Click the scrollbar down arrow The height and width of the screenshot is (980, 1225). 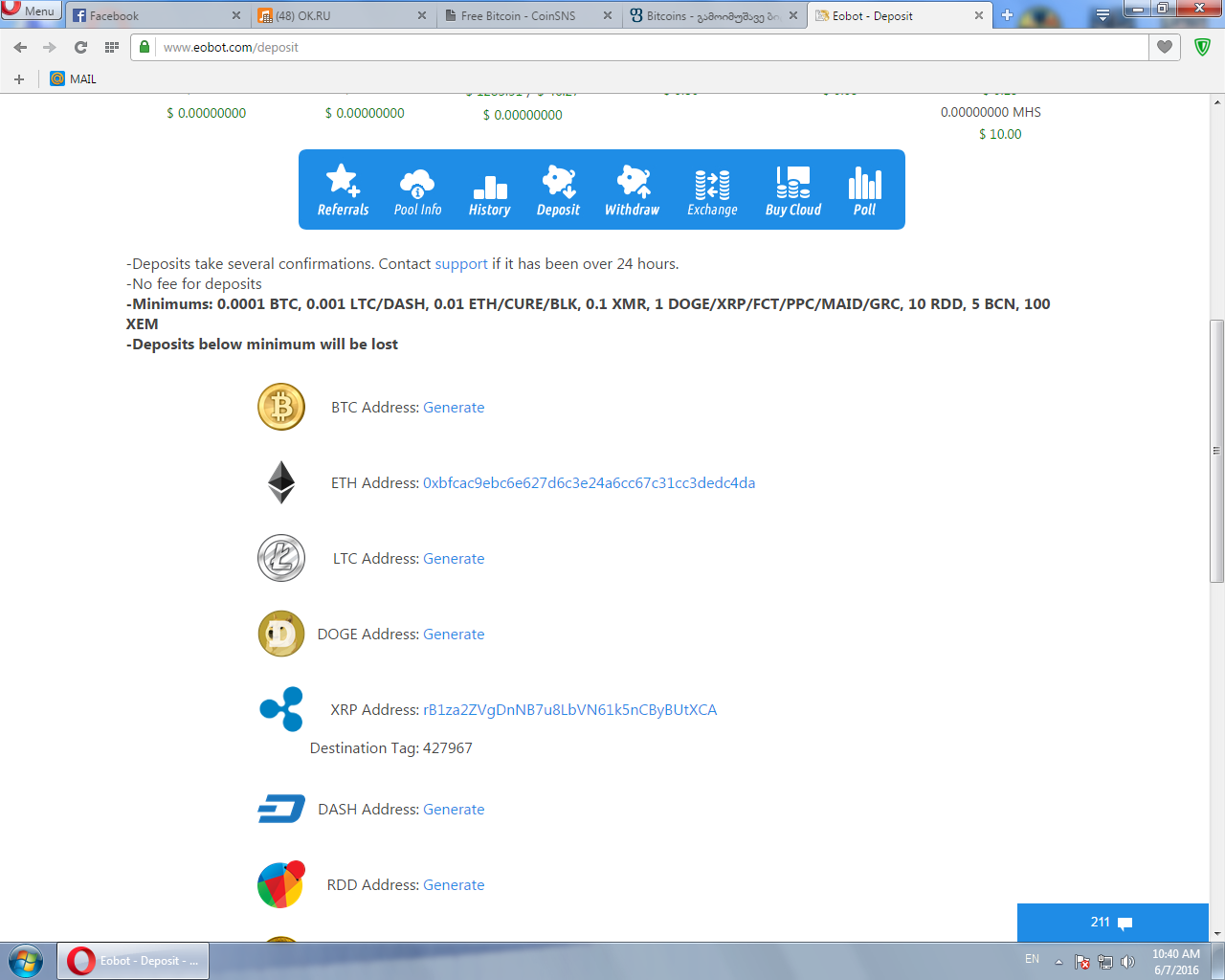click(x=1217, y=933)
